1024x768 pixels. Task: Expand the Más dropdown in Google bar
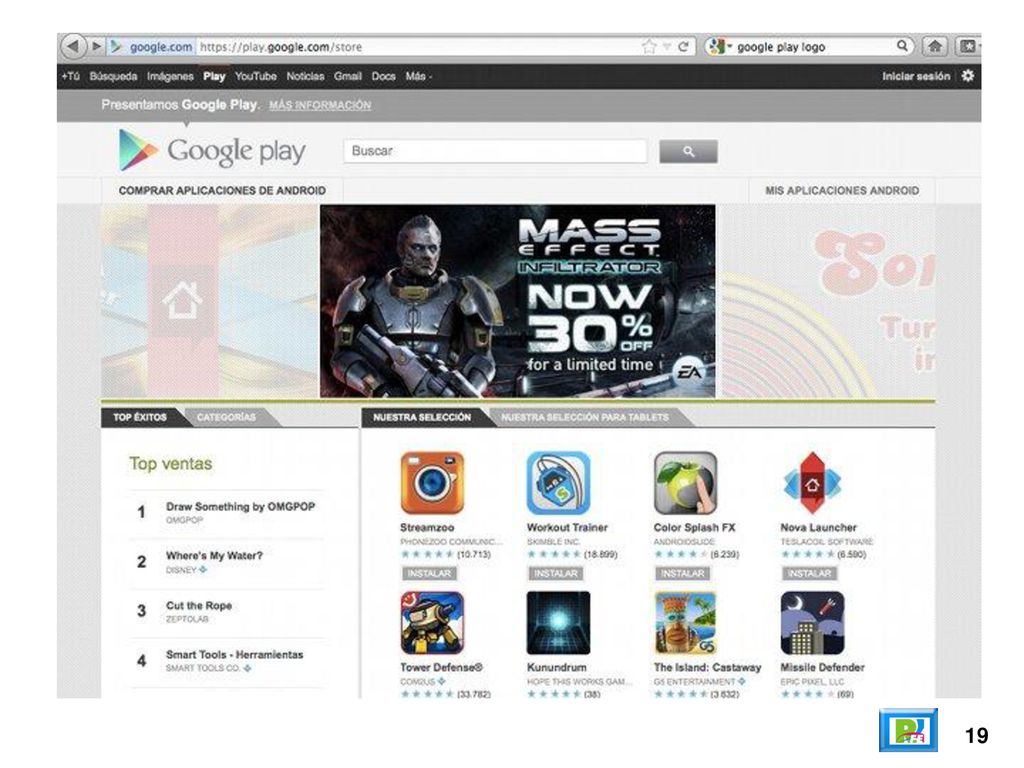(419, 76)
